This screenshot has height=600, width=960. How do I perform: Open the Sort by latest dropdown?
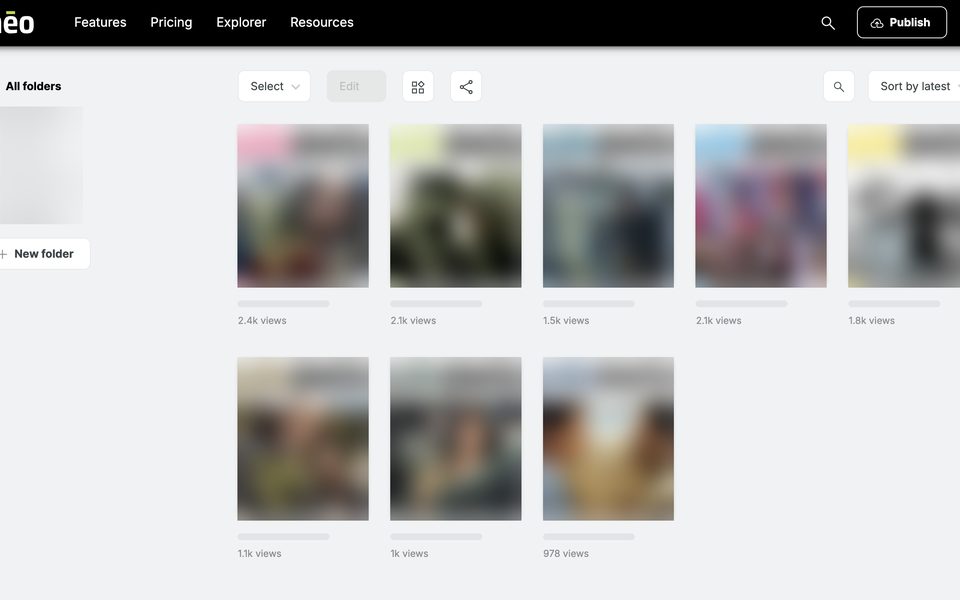915,86
